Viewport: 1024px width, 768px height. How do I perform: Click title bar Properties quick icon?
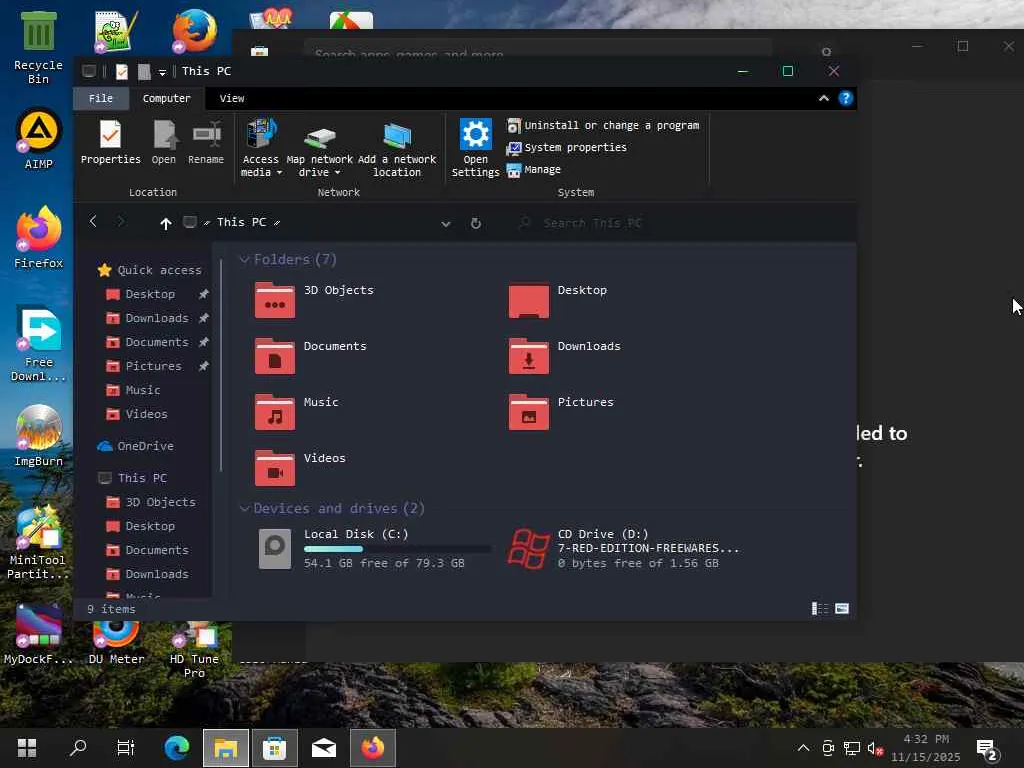pos(121,71)
